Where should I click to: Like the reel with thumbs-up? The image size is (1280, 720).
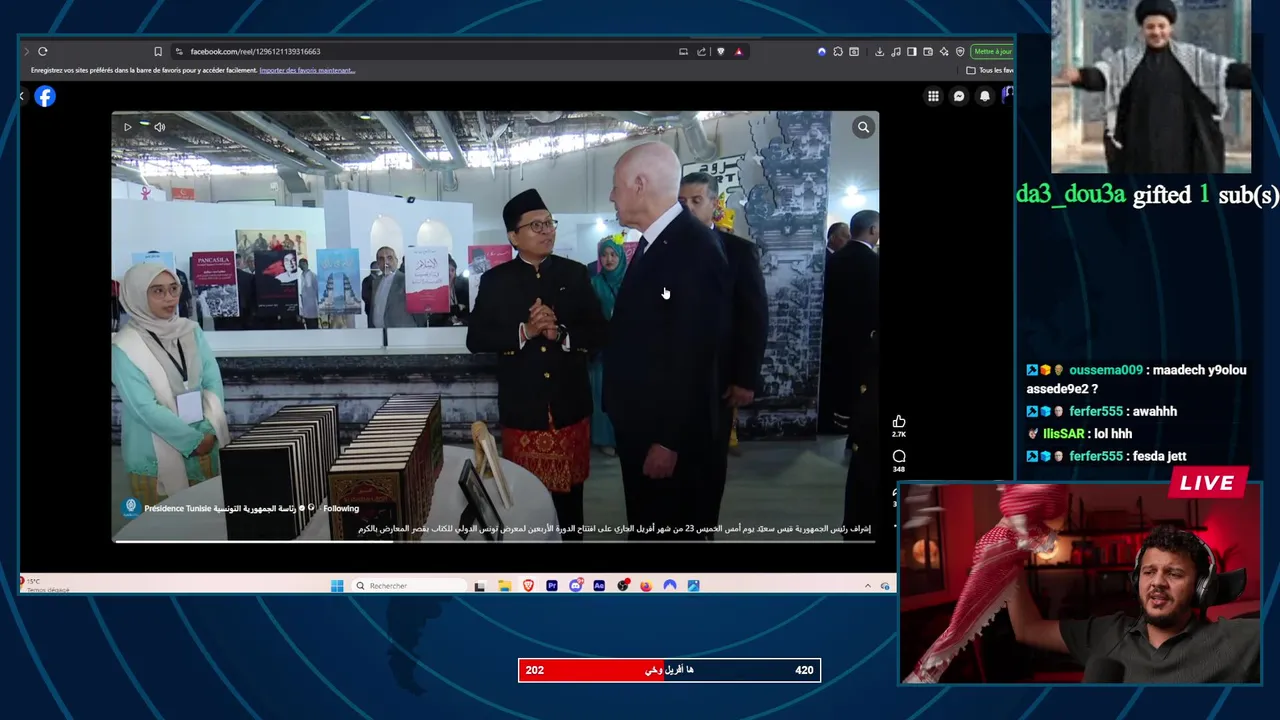coord(899,422)
